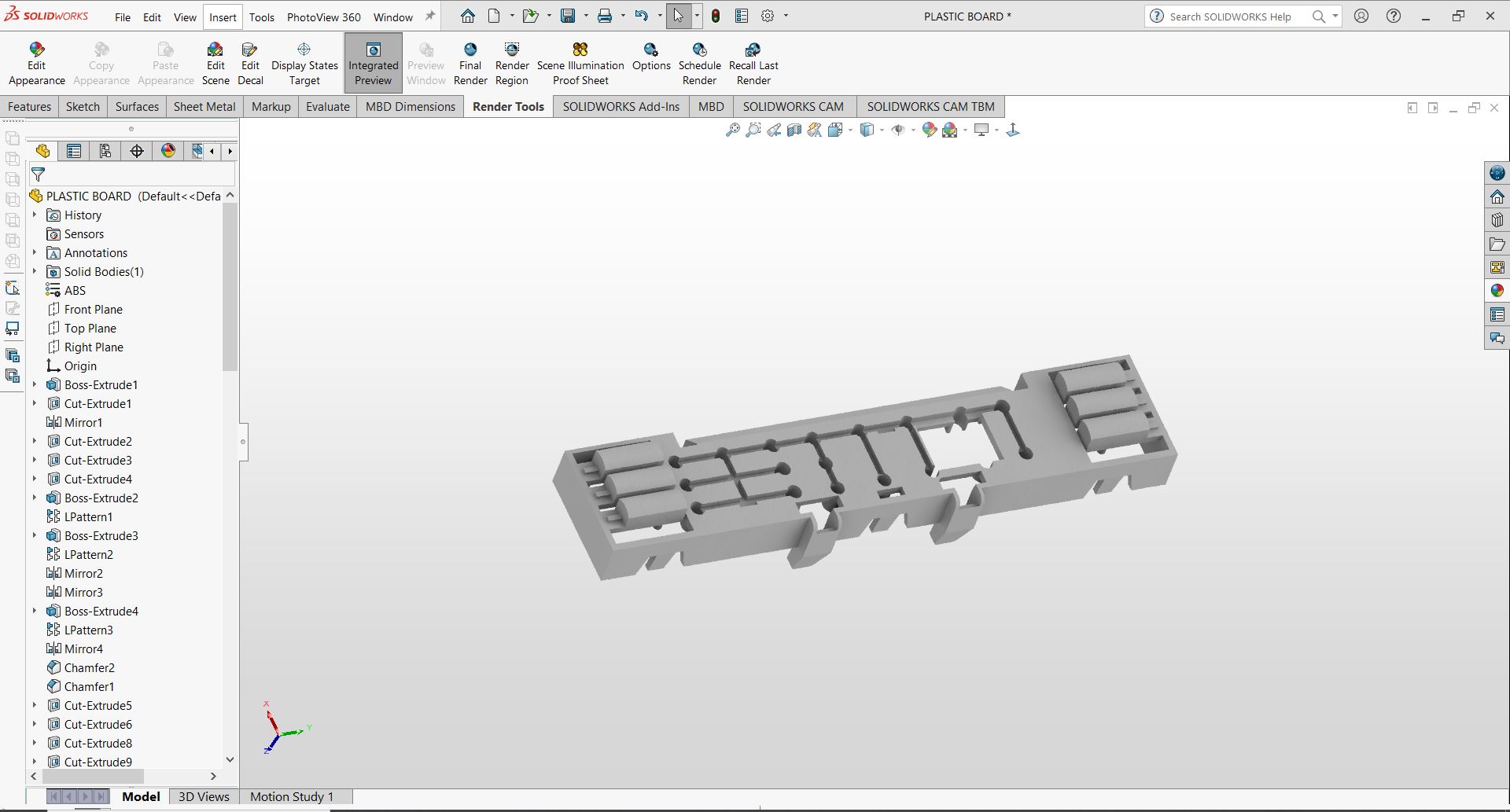Screen dimensions: 1510x812
Task: Select the ABS material item
Action: [x=66, y=290]
